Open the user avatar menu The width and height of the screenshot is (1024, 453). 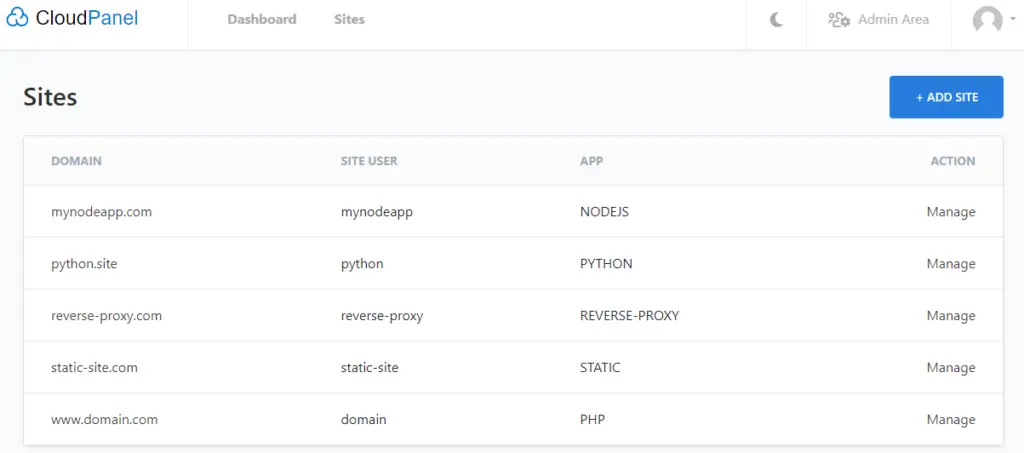tap(987, 20)
